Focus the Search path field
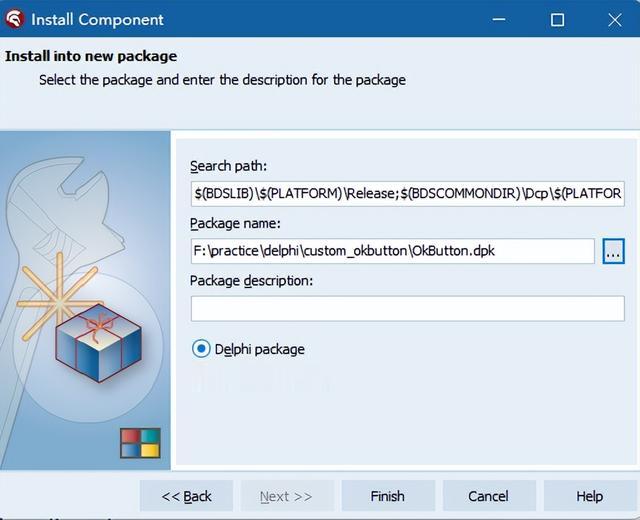The image size is (640, 520). (407, 193)
